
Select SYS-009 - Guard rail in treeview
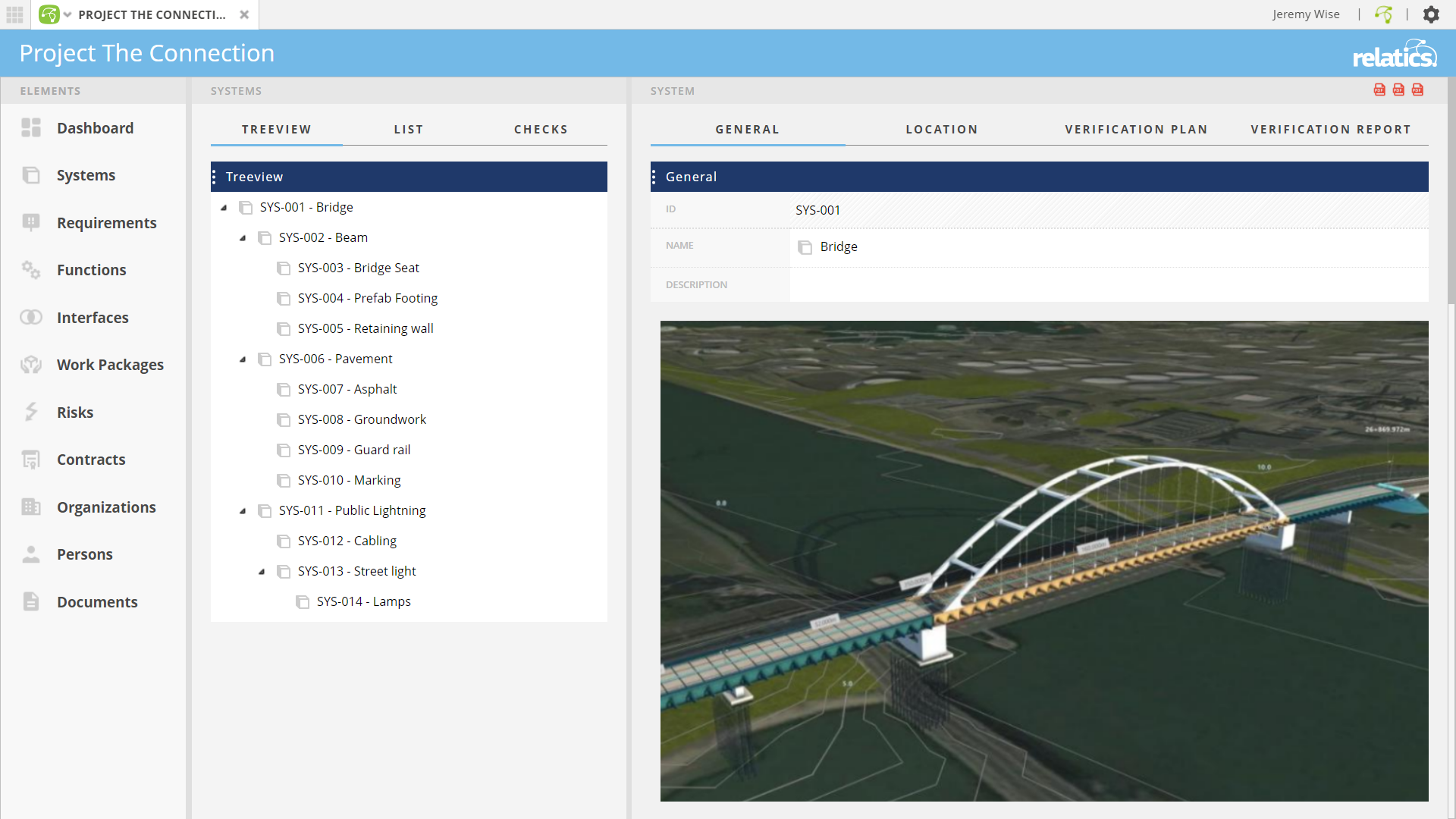353,450
